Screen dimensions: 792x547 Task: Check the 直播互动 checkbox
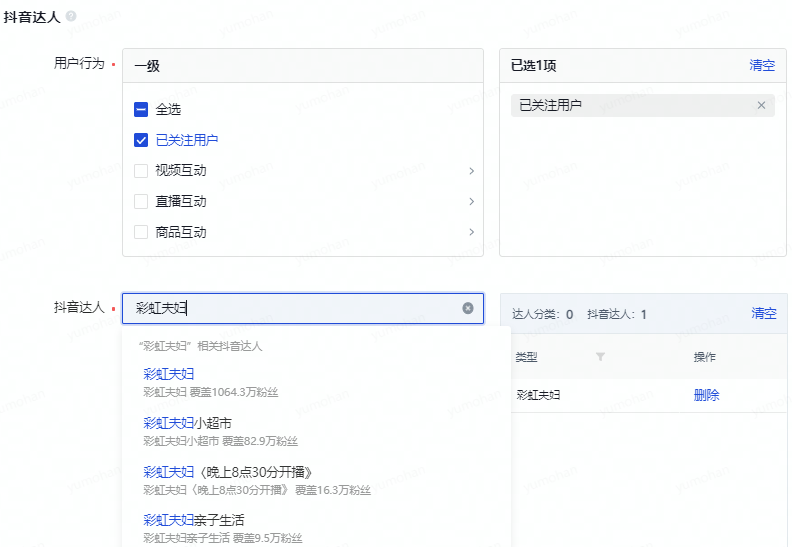pos(141,202)
